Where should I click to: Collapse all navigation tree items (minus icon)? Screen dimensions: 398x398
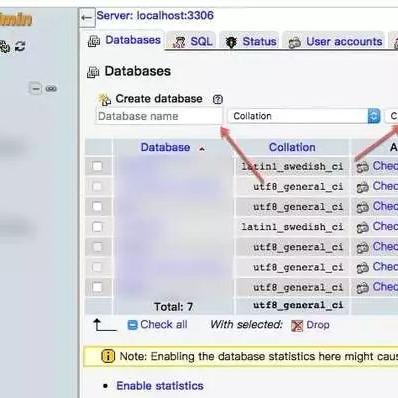point(35,89)
